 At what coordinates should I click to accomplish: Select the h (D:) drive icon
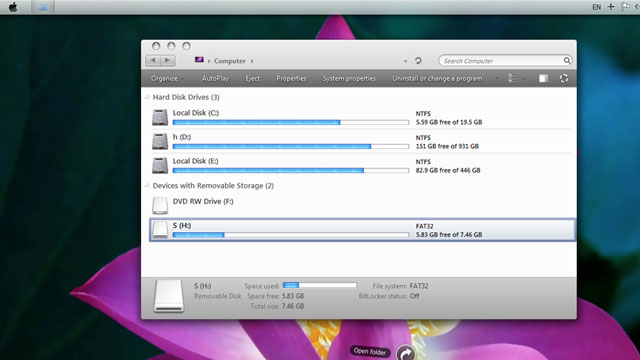[x=160, y=141]
